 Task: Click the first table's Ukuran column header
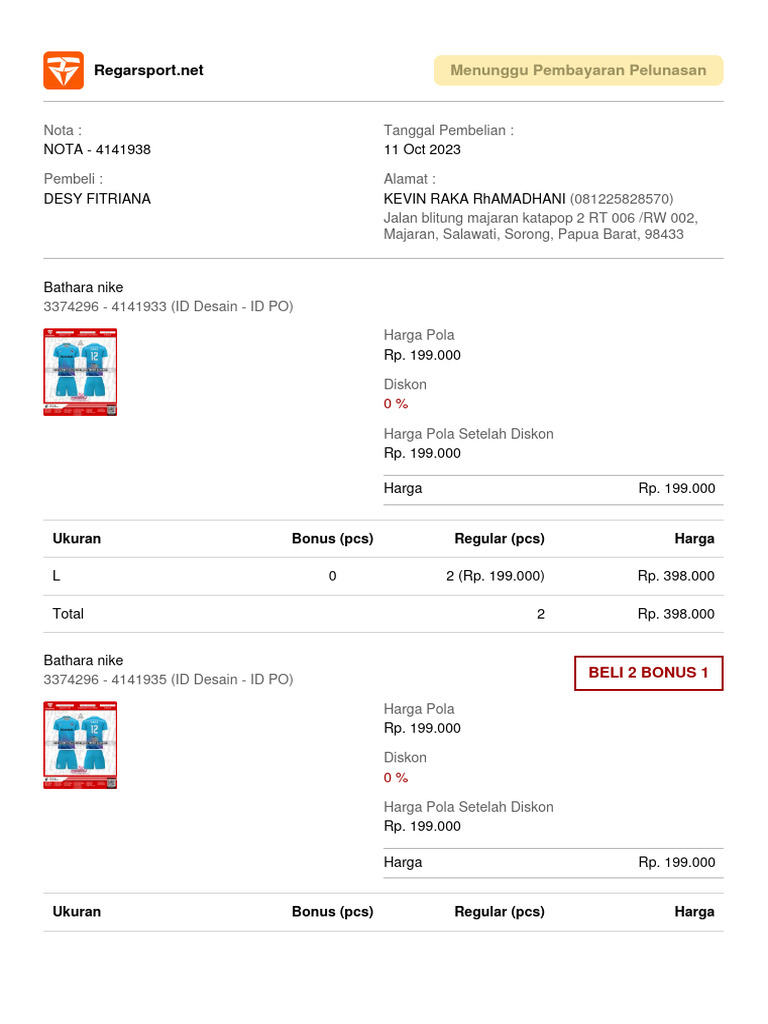[77, 539]
